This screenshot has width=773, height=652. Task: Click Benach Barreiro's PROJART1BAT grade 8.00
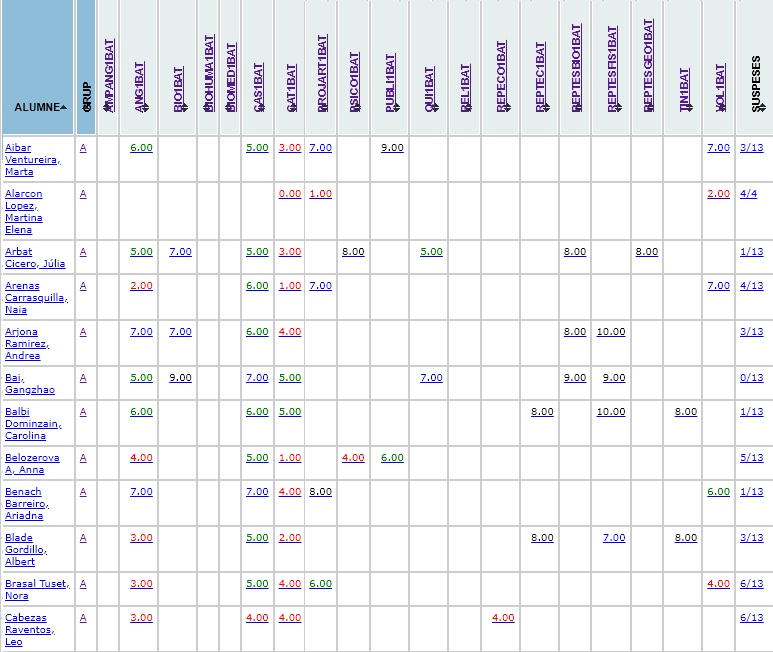pos(320,492)
